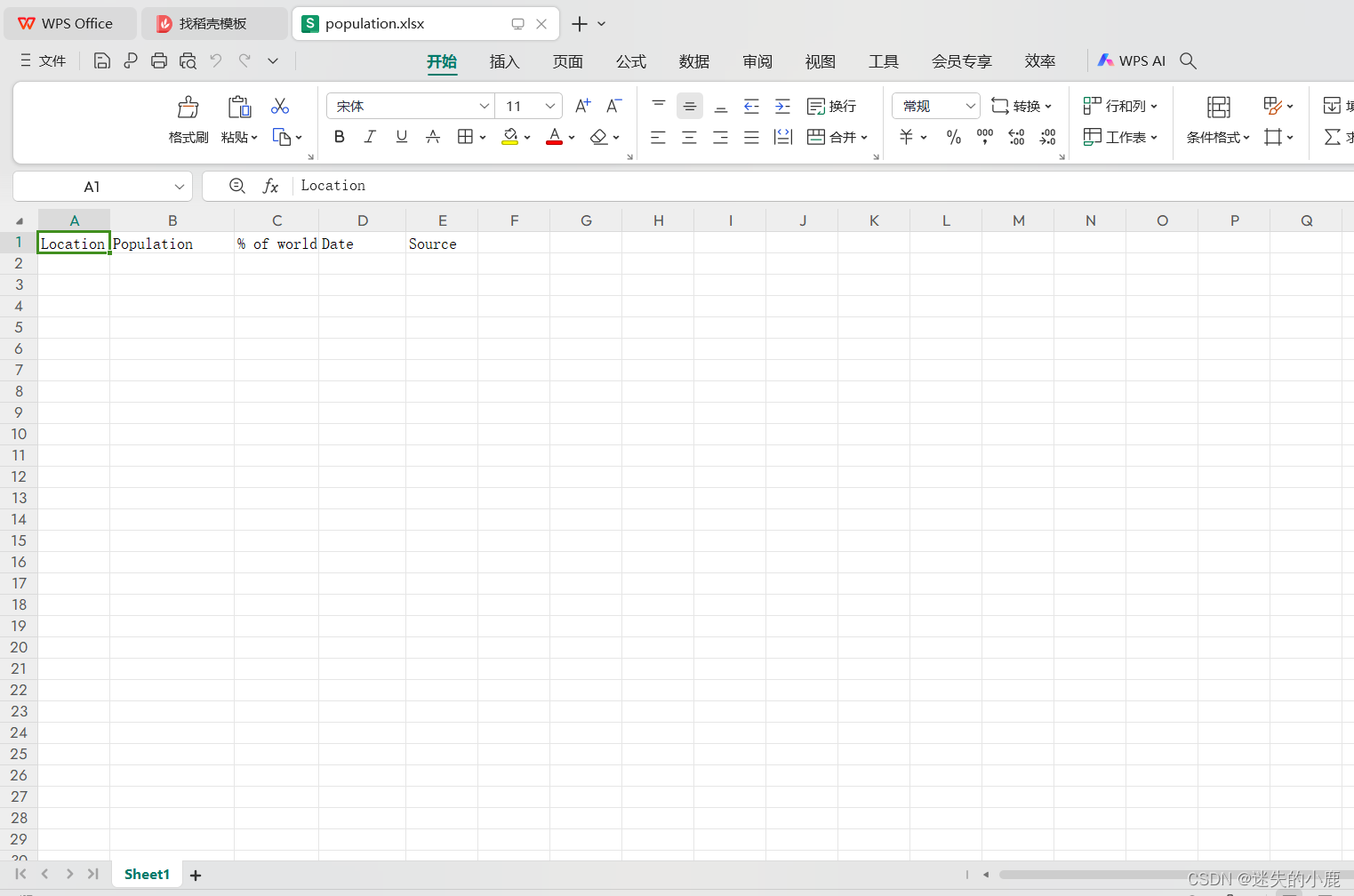The width and height of the screenshot is (1354, 896).
Task: Expand the quick access toolbar chevron
Action: coord(273,60)
